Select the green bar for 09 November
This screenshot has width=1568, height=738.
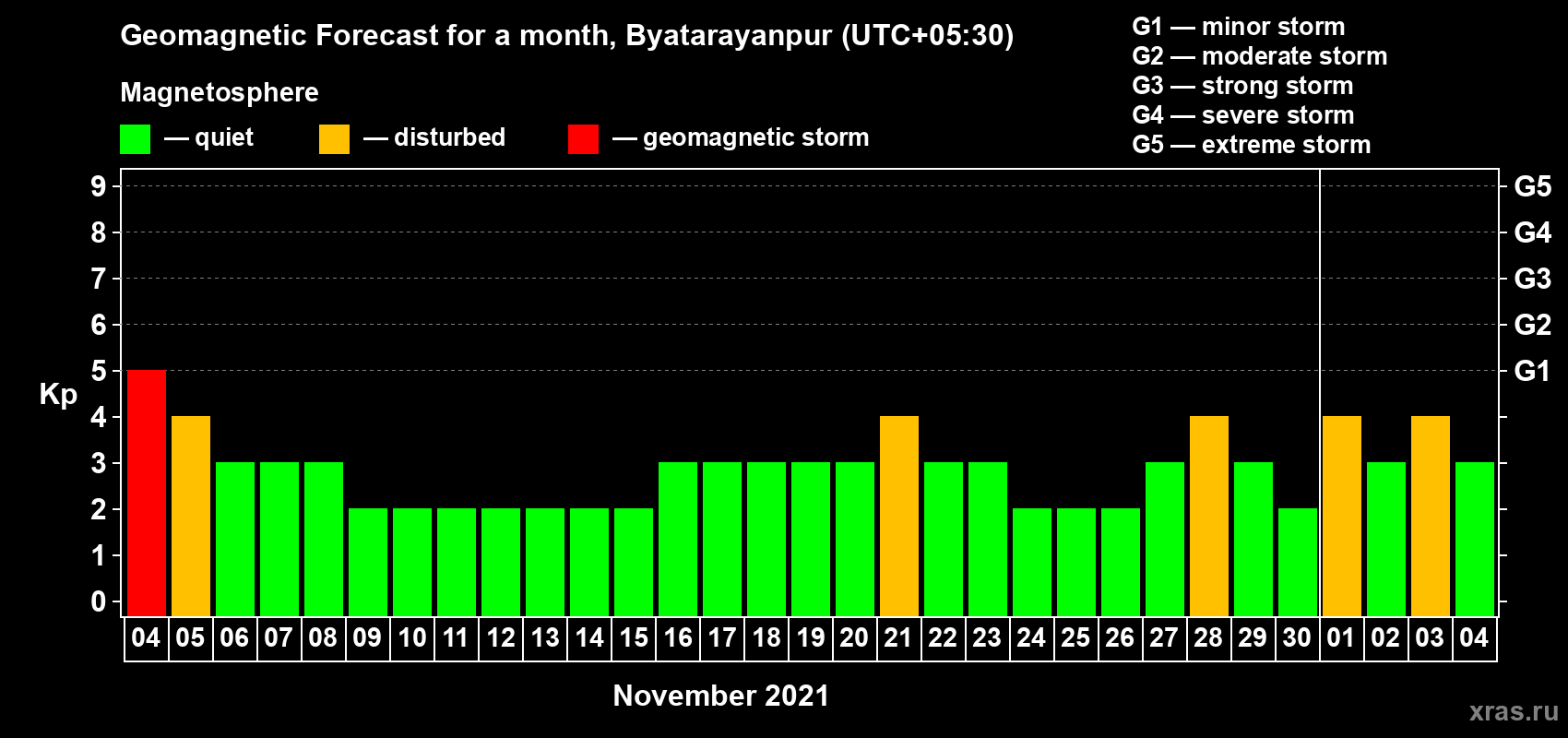point(368,563)
